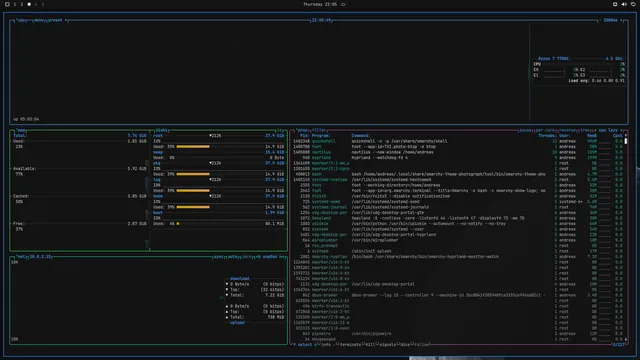This screenshot has height=360, width=640.
Task: Open signals list for selected process
Action: [x=387, y=344]
